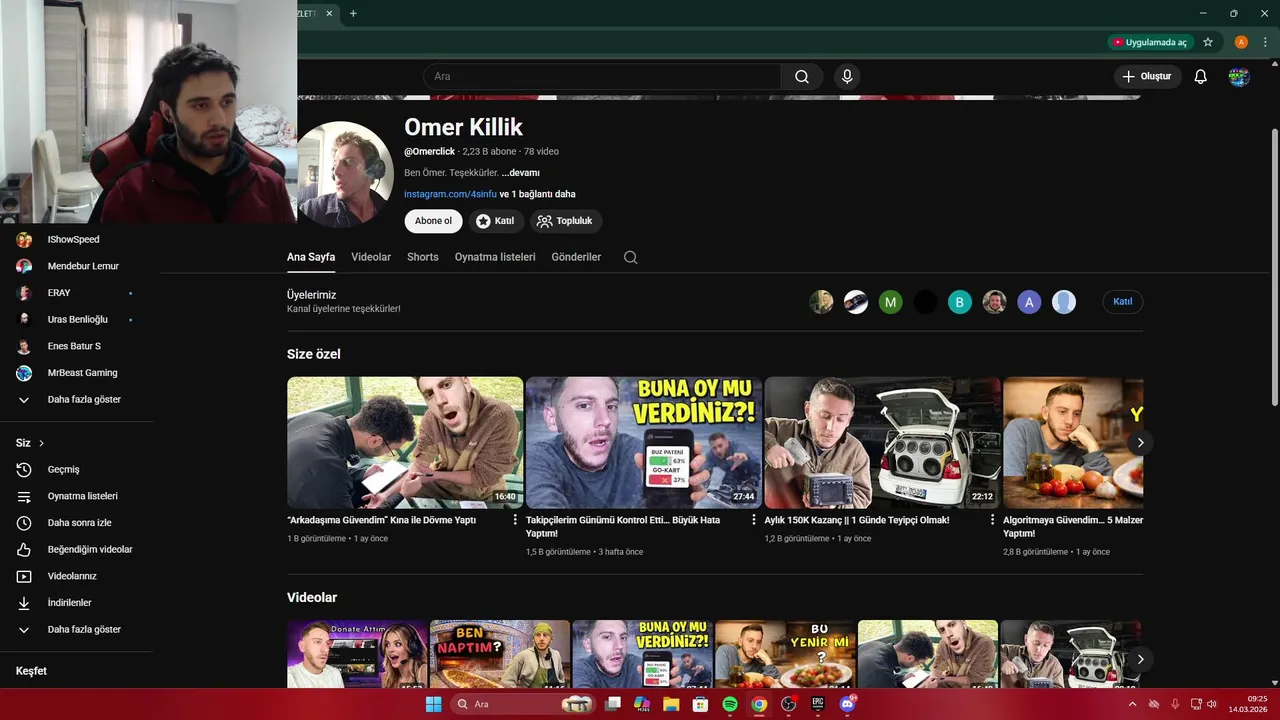Switch to the Videolar tab

click(371, 257)
